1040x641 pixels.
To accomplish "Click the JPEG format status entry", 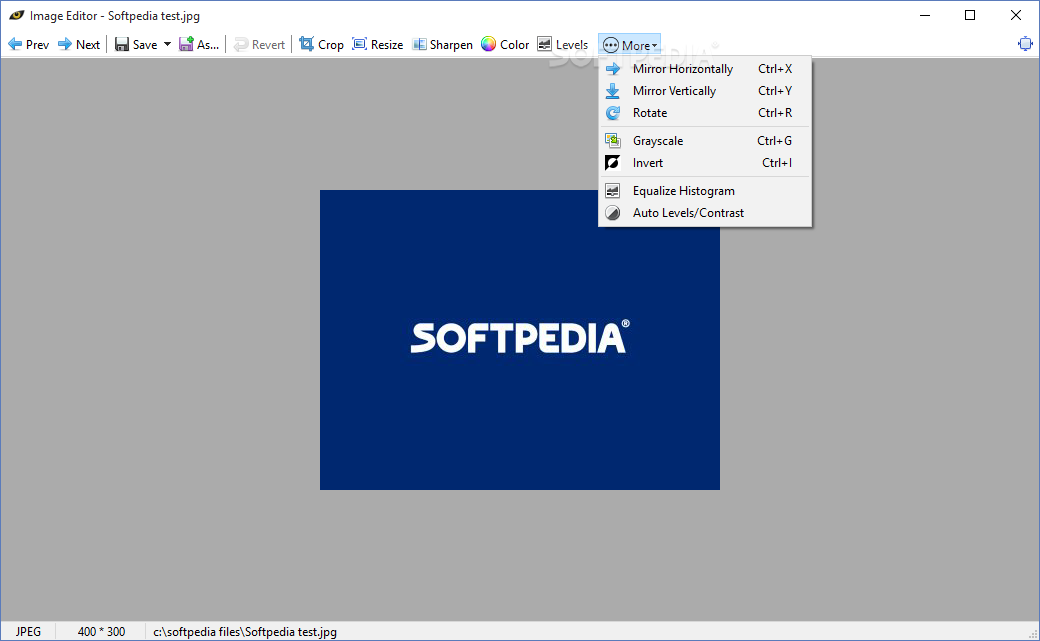I will 28,632.
